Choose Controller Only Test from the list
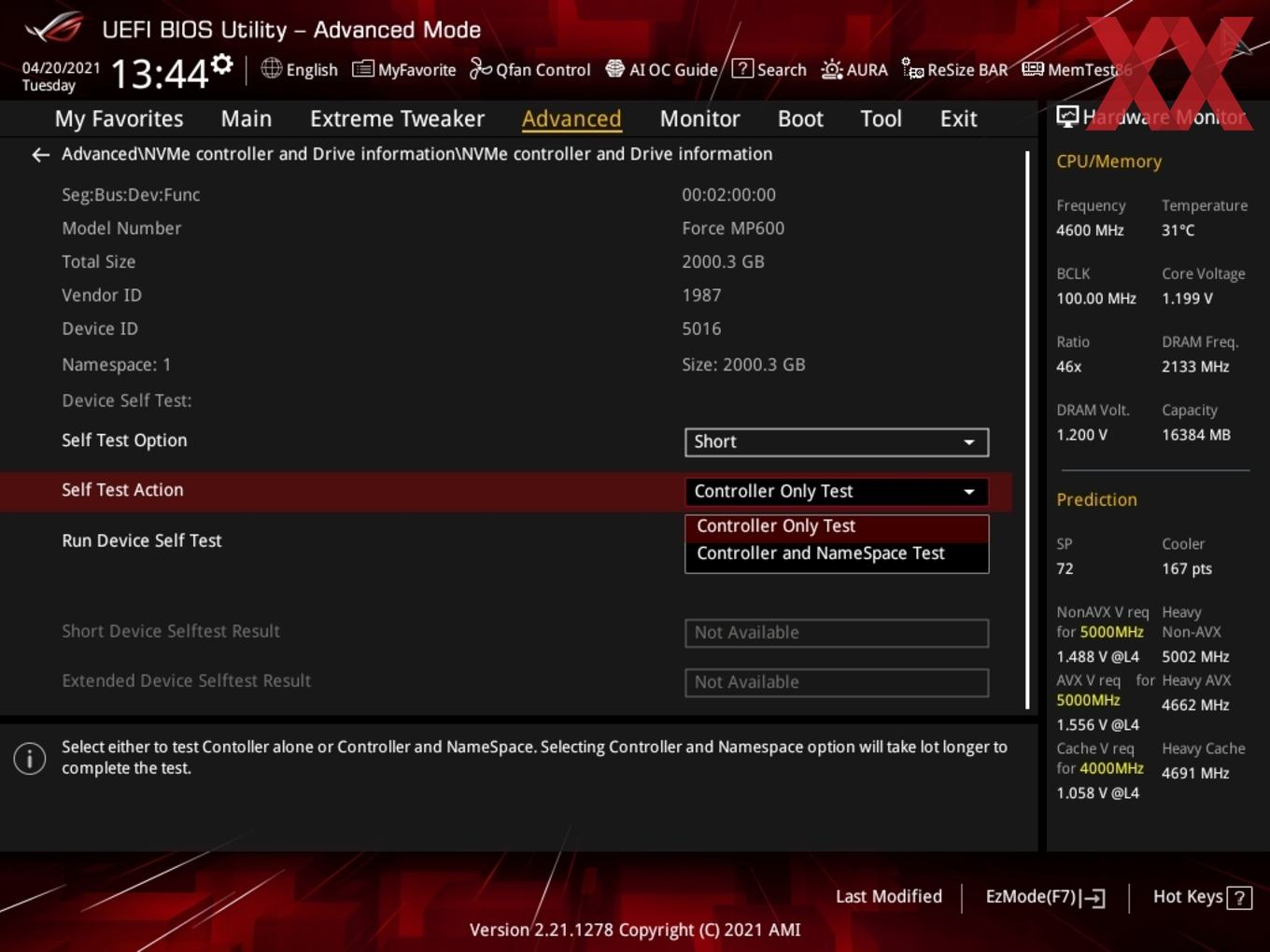Screen dimensions: 1270x952 (x=837, y=526)
